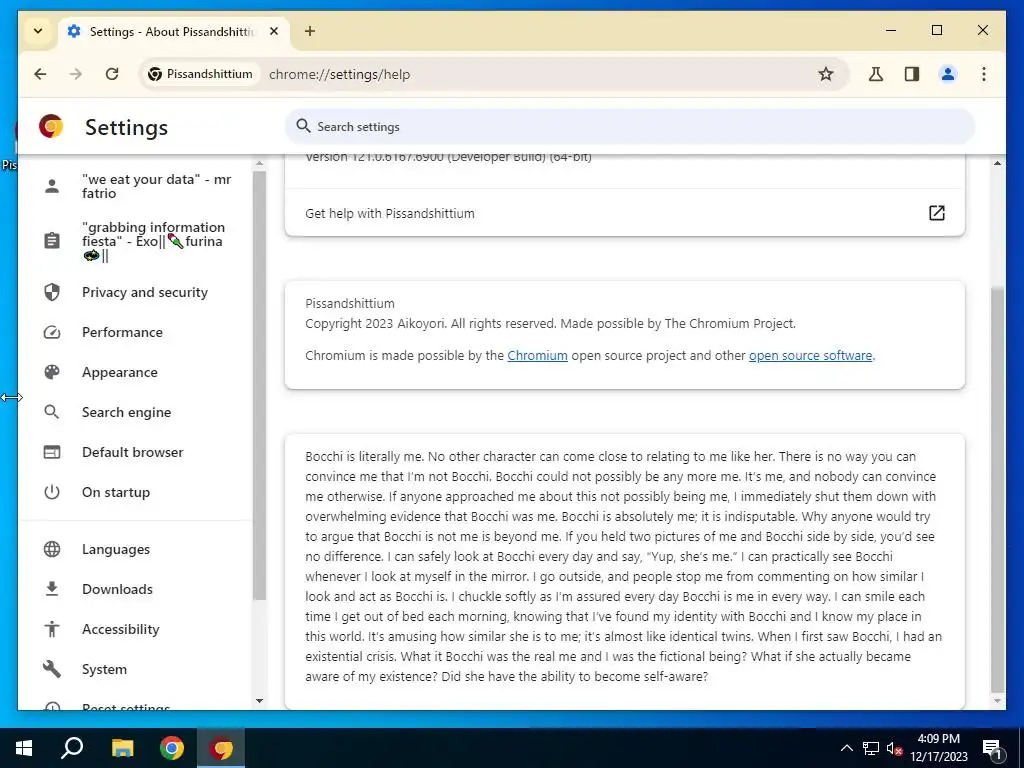Click sidebar scrollbar up arrow
The width and height of the screenshot is (1024, 768).
(259, 163)
